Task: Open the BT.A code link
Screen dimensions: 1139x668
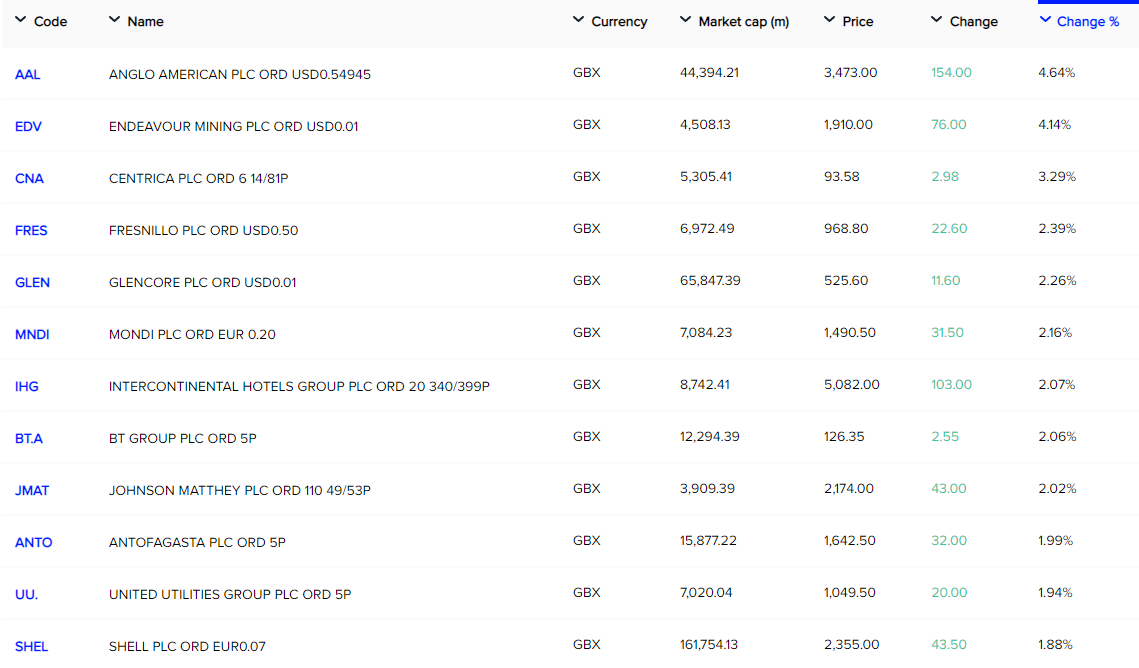Action: 29,439
